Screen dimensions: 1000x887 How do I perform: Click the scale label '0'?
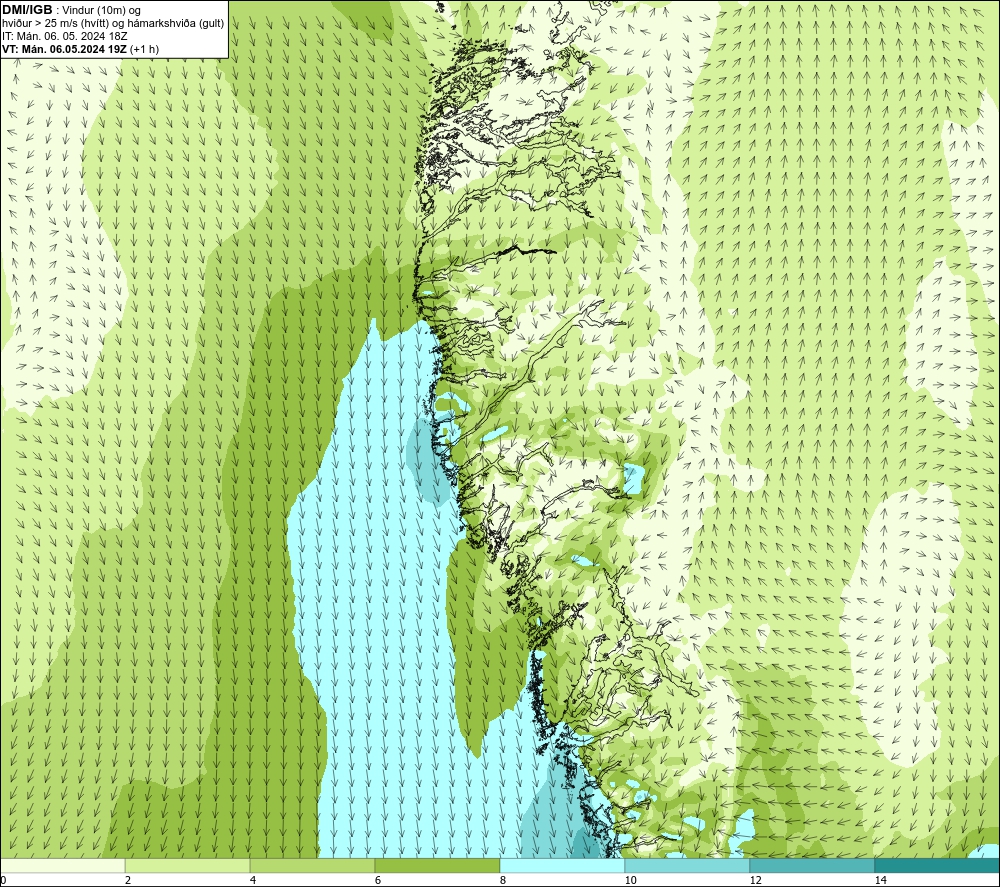click(x=3, y=880)
